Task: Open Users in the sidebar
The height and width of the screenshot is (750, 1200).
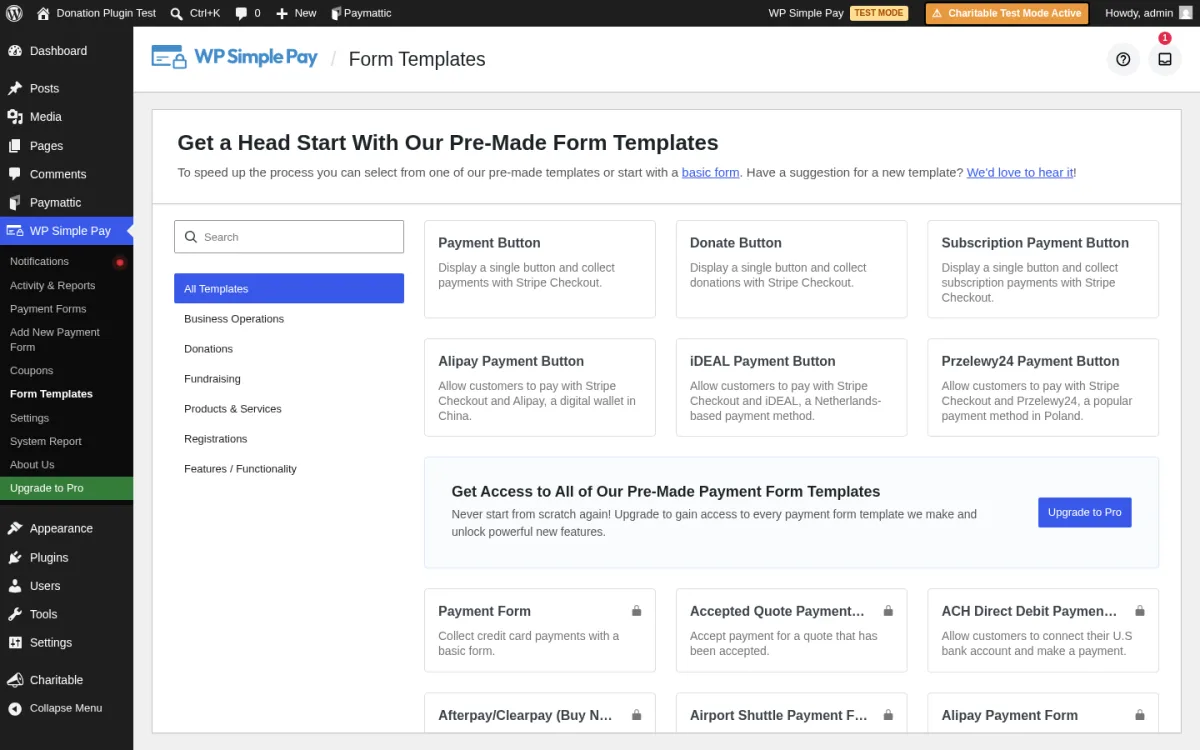Action: (x=66, y=586)
